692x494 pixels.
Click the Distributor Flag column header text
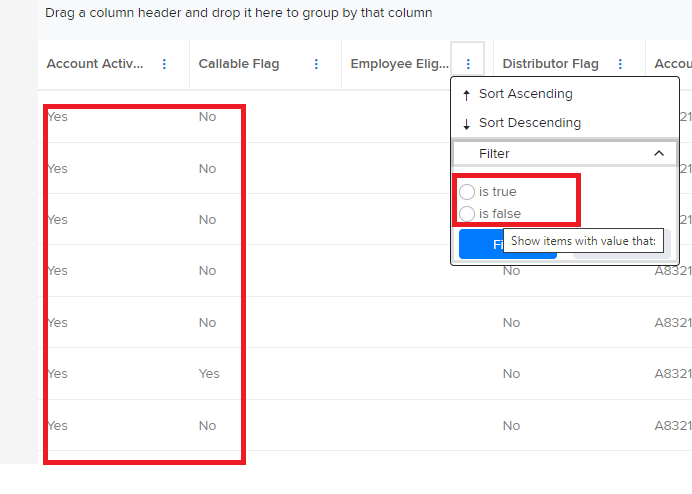pos(550,64)
